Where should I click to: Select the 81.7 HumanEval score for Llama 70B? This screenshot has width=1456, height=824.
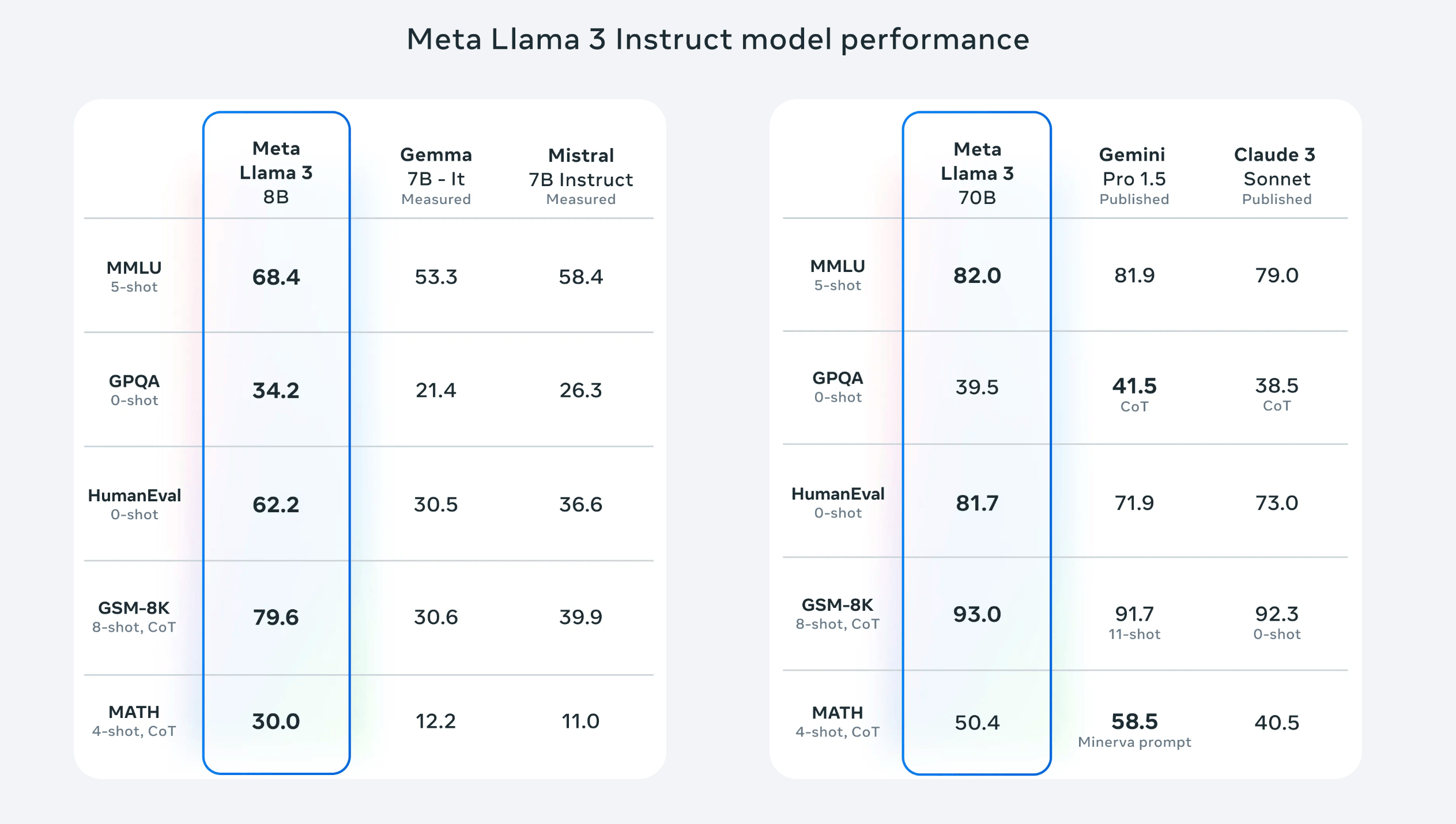pyautogui.click(x=977, y=503)
